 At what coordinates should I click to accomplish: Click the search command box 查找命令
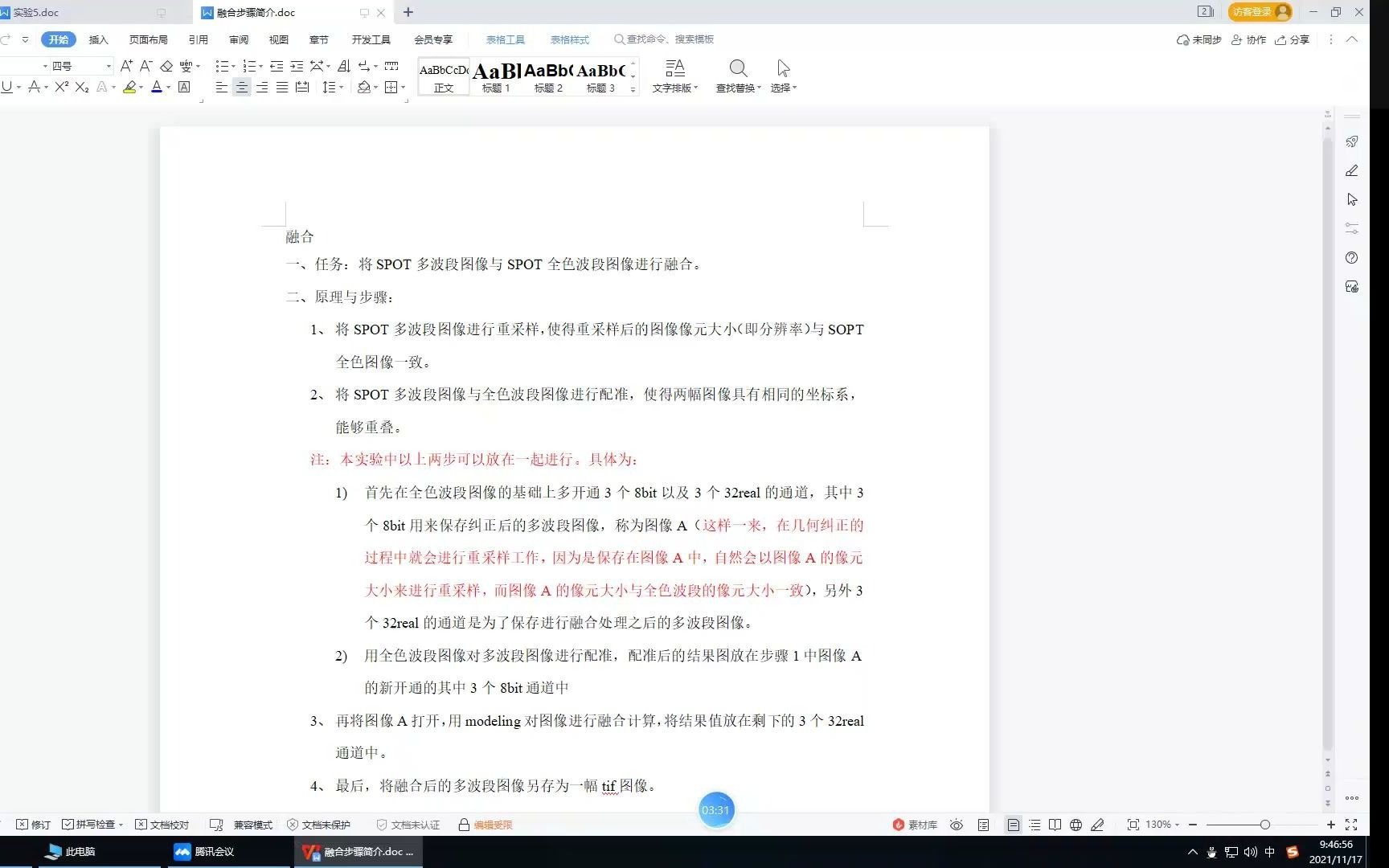coord(664,39)
